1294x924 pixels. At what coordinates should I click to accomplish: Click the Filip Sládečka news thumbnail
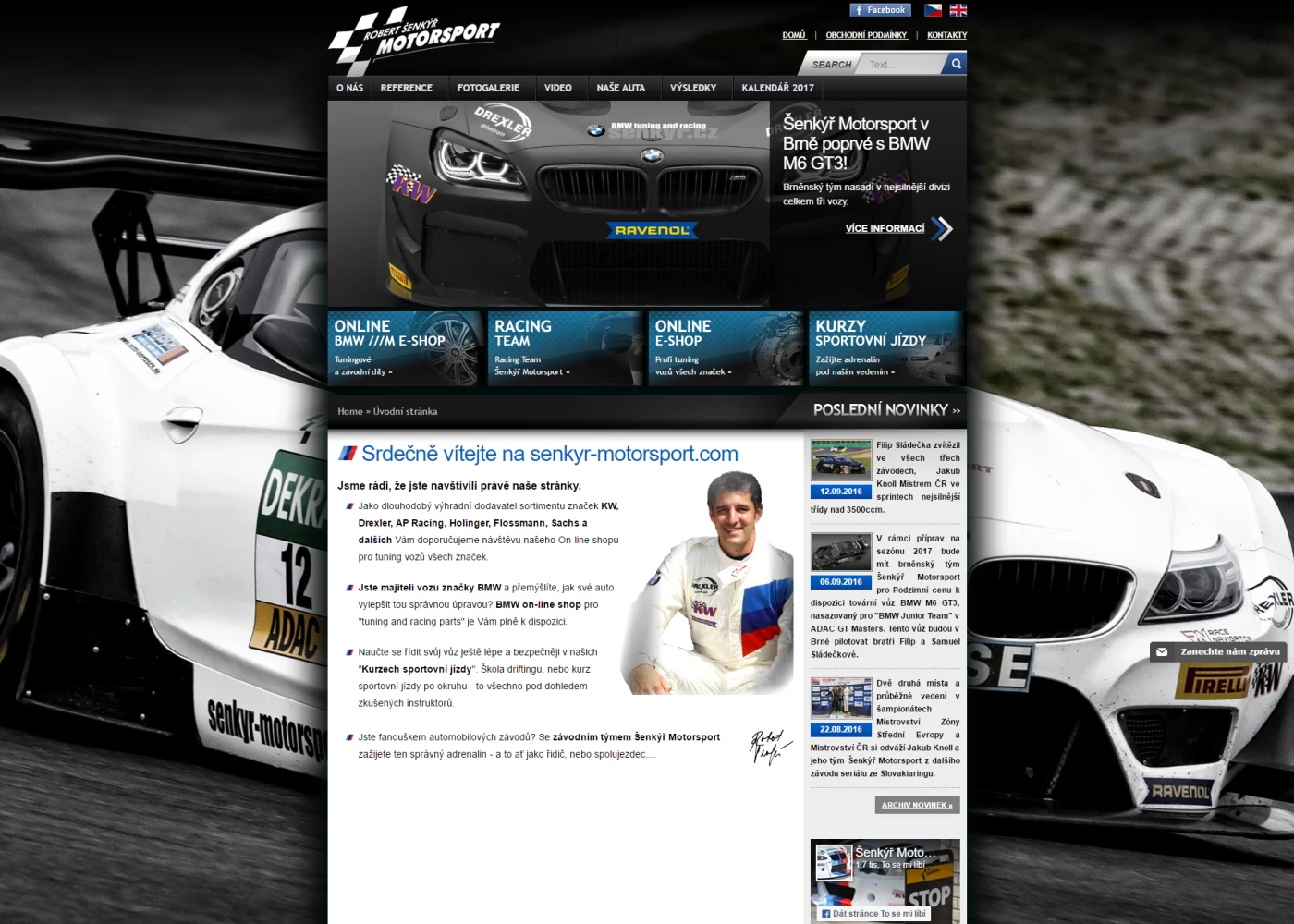(841, 461)
